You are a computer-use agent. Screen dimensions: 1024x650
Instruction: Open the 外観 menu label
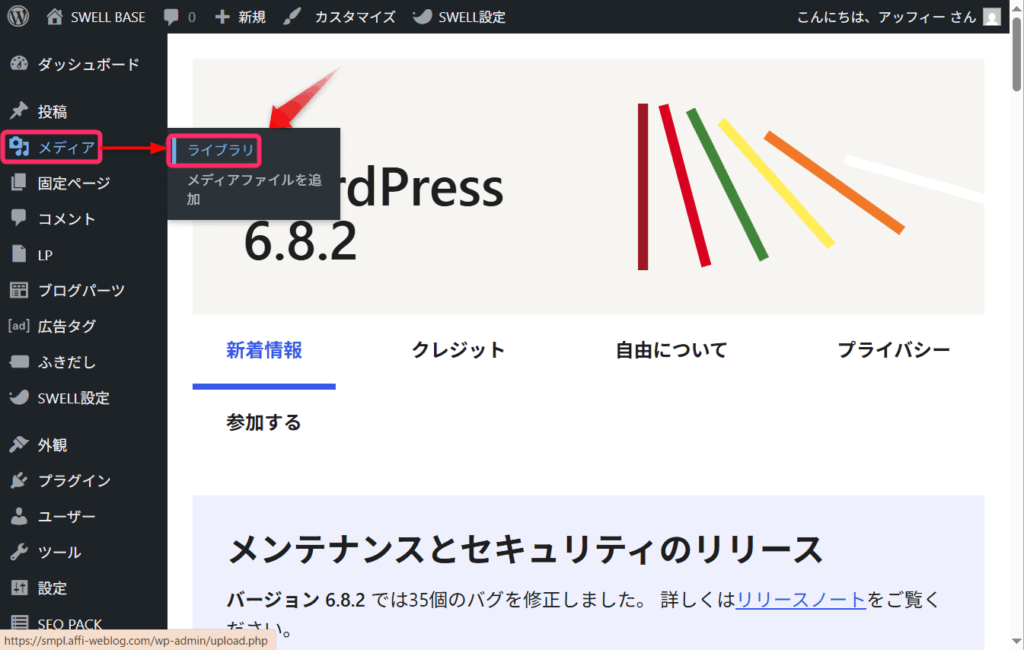click(52, 445)
